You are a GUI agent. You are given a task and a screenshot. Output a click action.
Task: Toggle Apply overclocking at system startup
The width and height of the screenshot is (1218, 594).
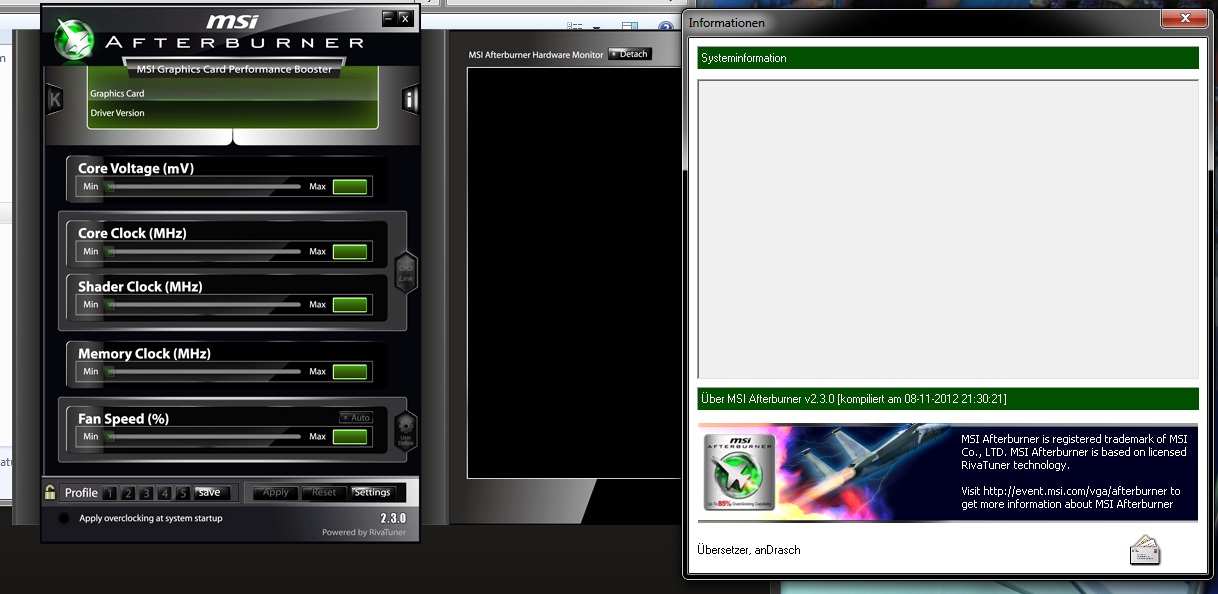coord(64,518)
